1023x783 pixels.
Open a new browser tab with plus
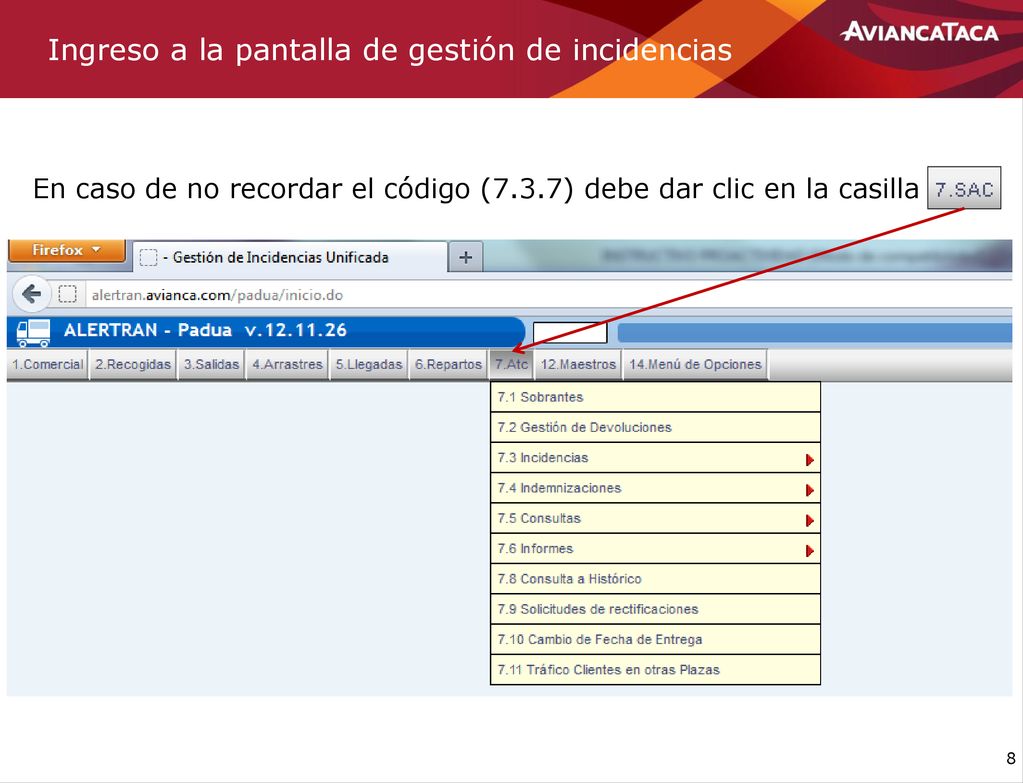click(x=465, y=257)
